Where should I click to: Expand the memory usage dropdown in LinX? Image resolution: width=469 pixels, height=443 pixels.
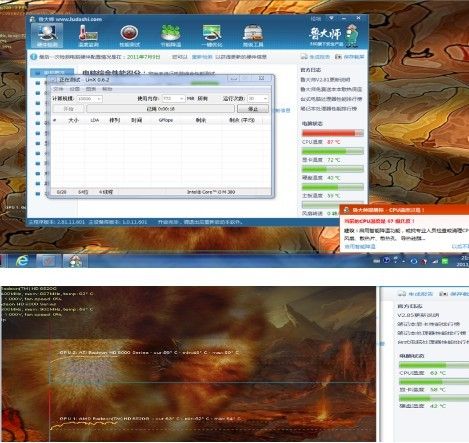pos(181,99)
